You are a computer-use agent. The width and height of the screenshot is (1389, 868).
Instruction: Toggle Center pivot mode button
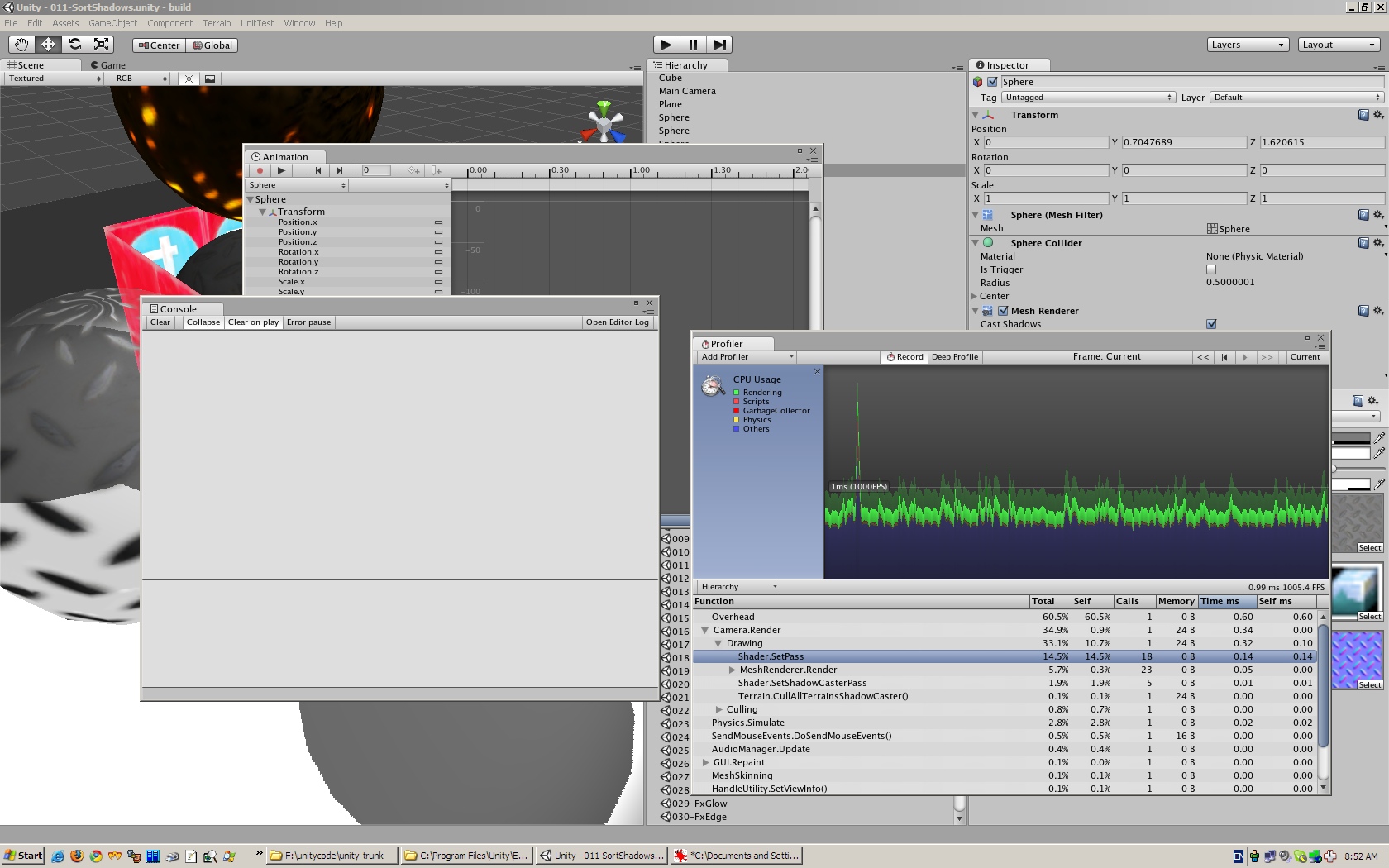159,45
